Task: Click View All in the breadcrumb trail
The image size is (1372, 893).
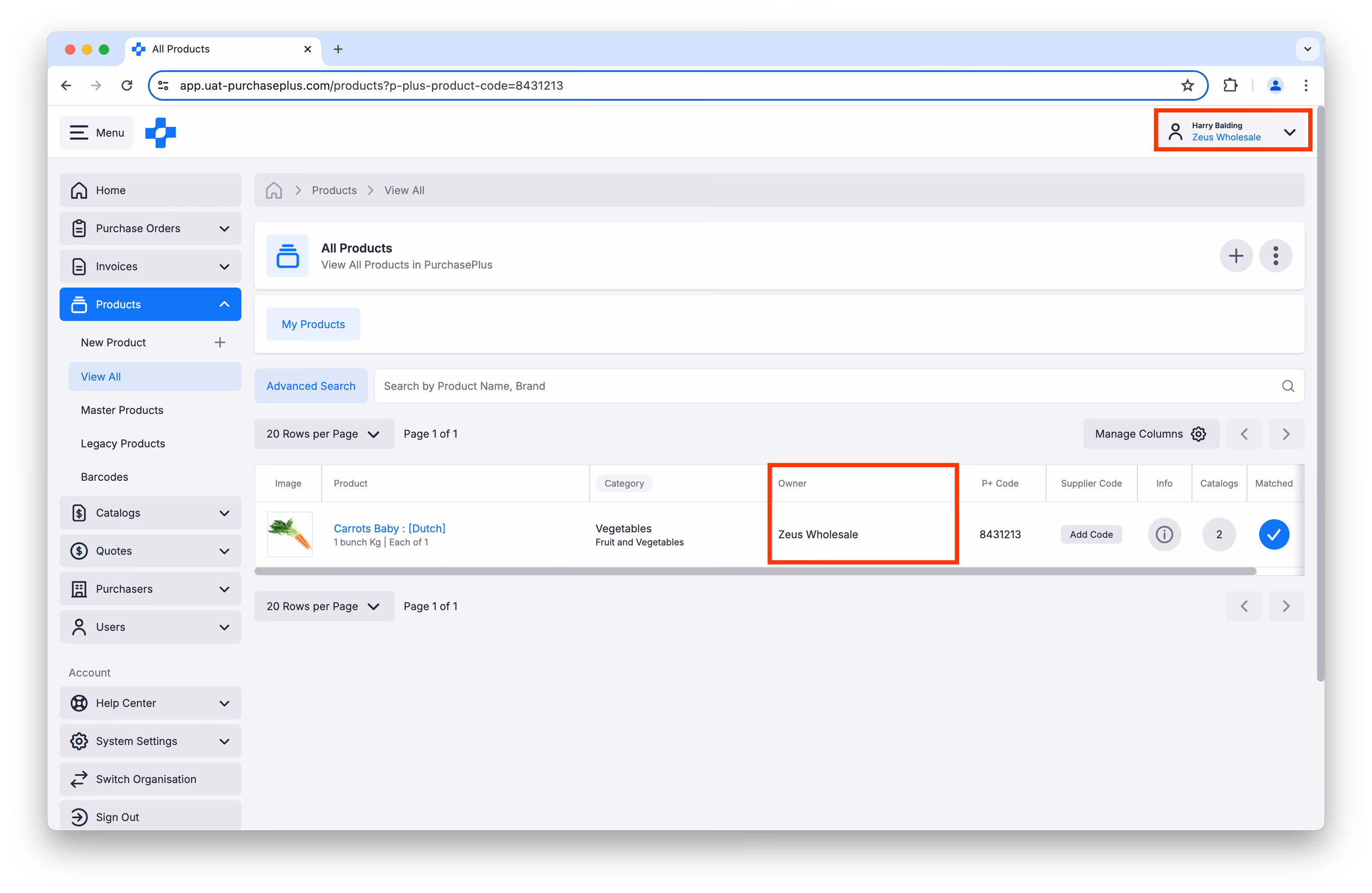Action: [404, 190]
